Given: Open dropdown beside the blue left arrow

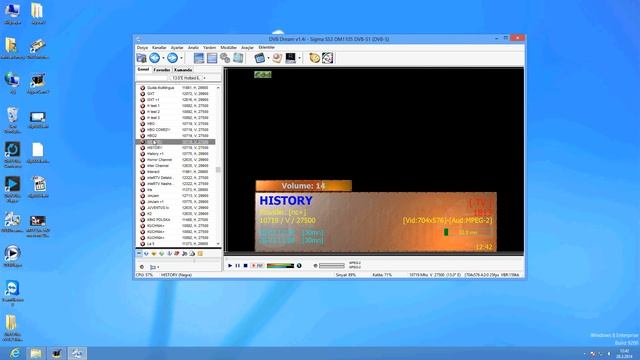Looking at the screenshot, I should pos(163,58).
